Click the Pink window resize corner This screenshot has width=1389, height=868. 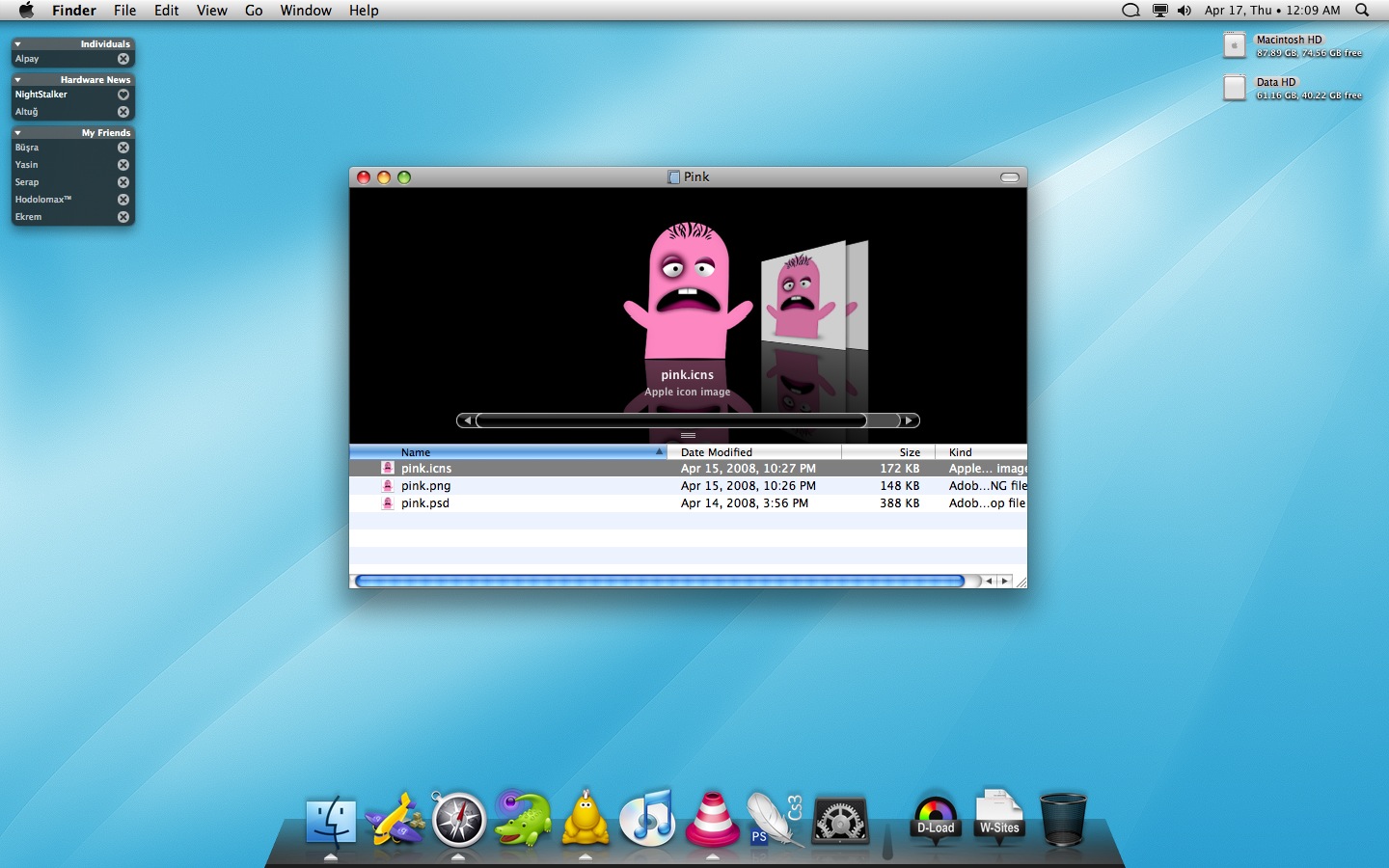pos(1021,582)
